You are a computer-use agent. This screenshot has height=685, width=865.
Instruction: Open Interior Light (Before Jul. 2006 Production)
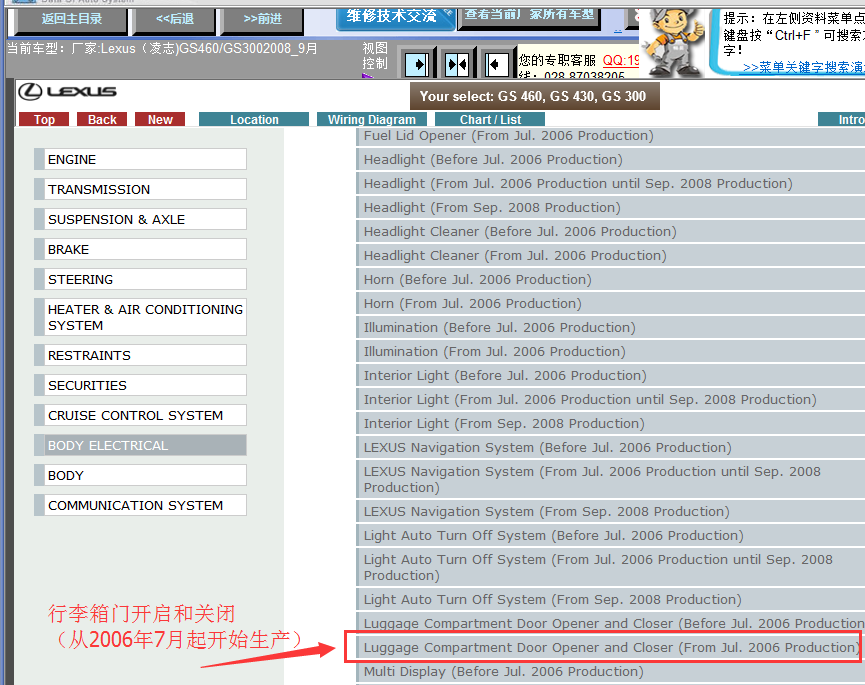tap(611, 375)
